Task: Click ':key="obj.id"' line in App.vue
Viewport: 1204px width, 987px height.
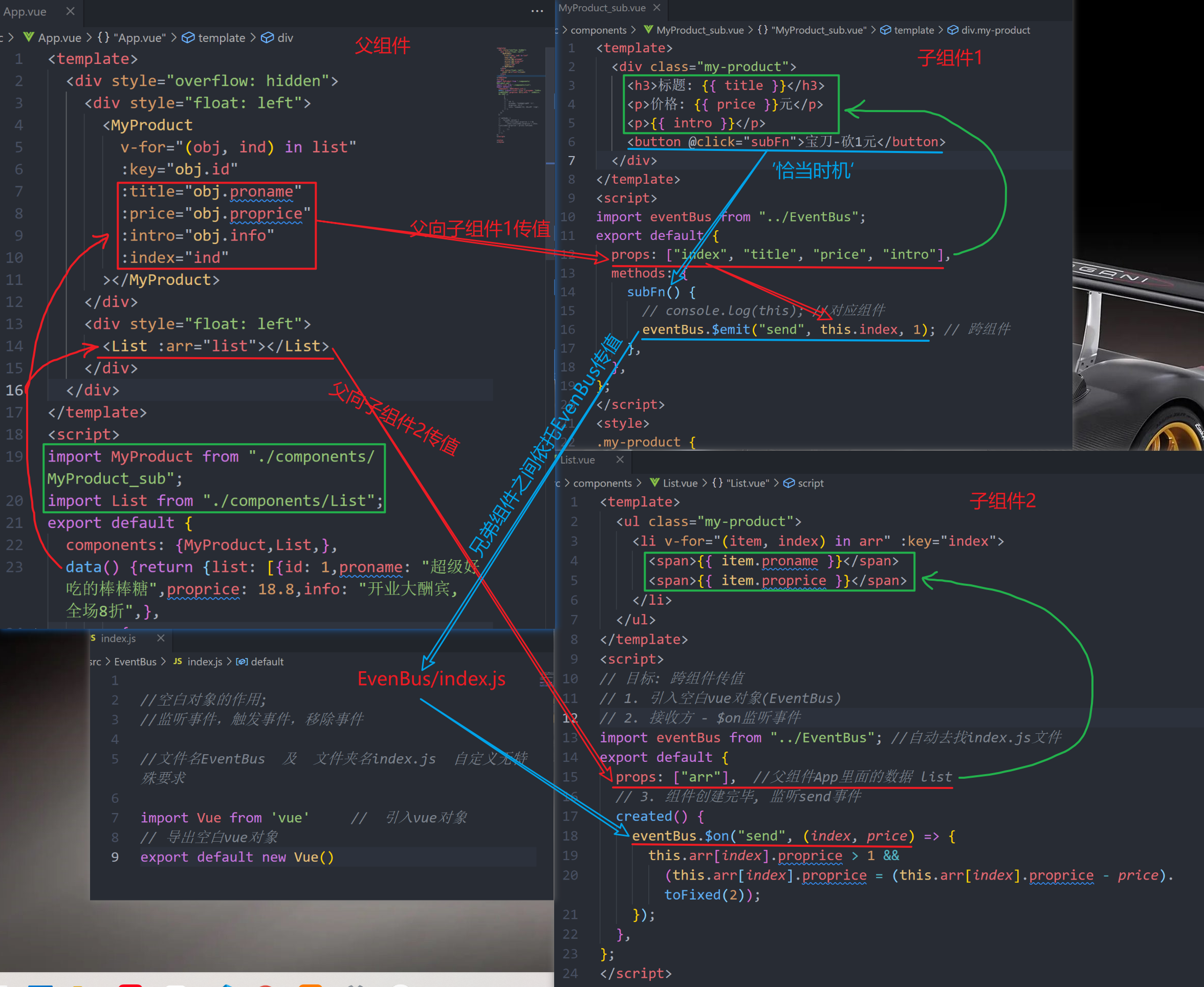Action: pos(179,169)
